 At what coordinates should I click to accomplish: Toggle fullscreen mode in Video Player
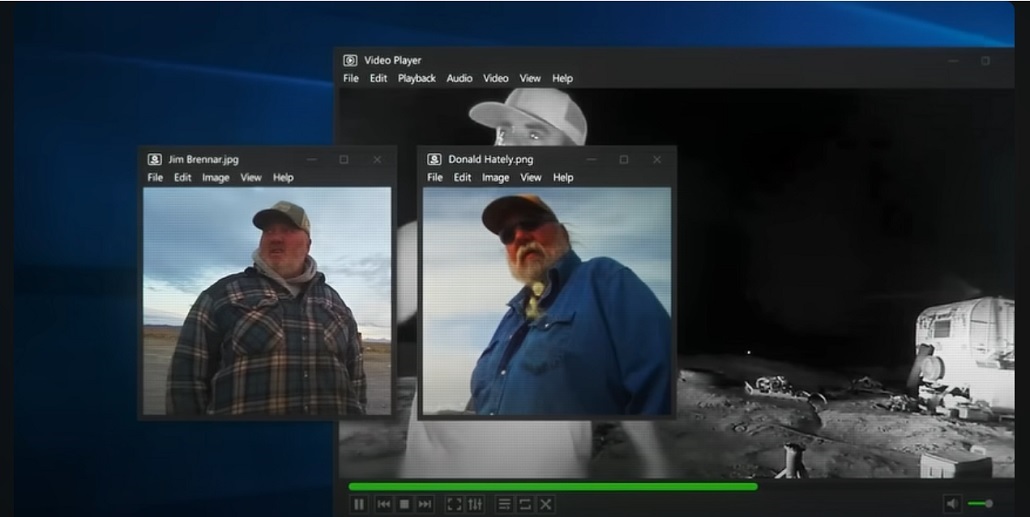click(454, 505)
